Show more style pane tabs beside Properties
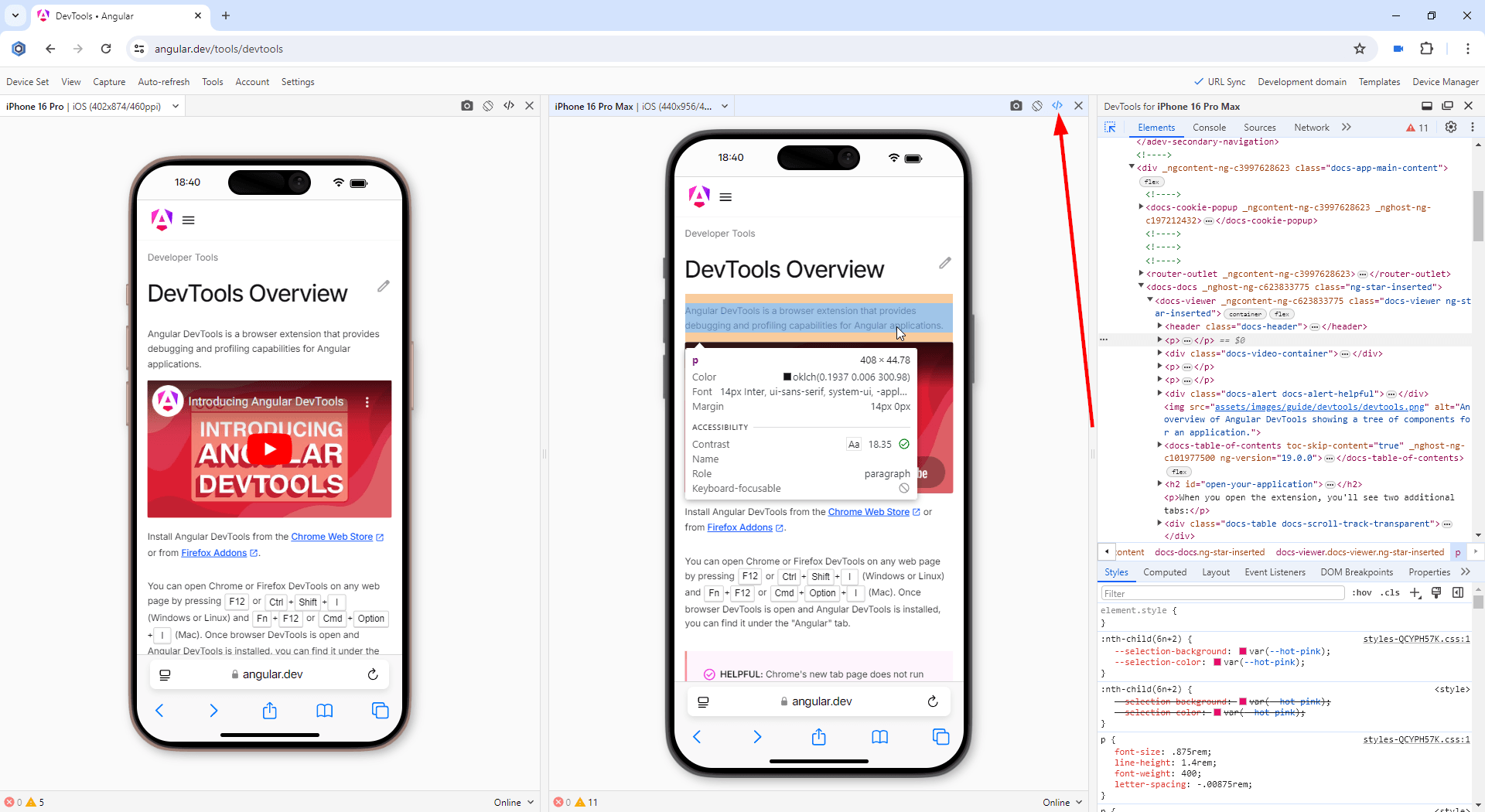Screen dimensions: 1485x812 click(1465, 572)
